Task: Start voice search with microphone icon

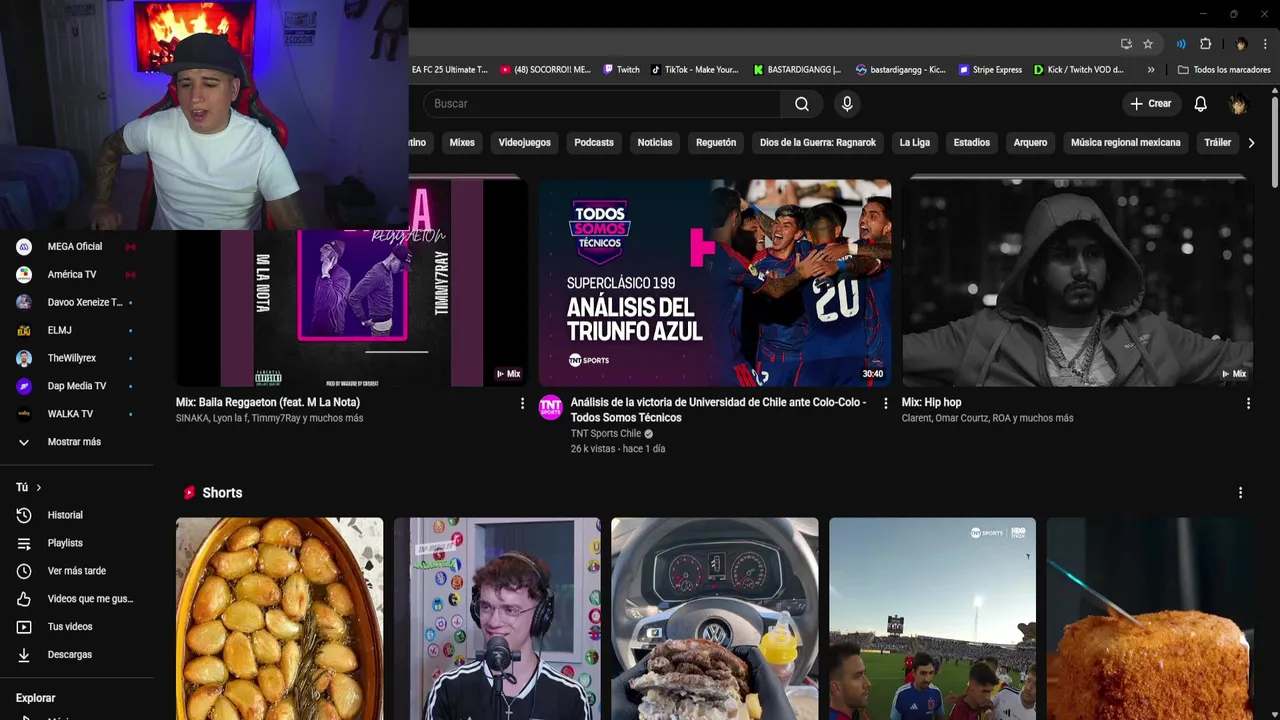Action: [847, 104]
